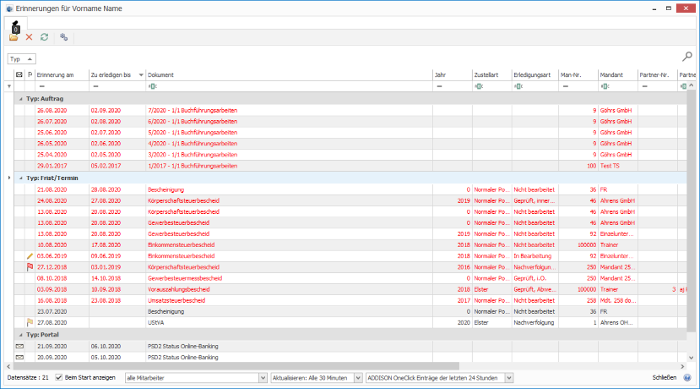The image size is (700, 389).
Task: Click the filter operator icon under Dokument
Action: 152,87
